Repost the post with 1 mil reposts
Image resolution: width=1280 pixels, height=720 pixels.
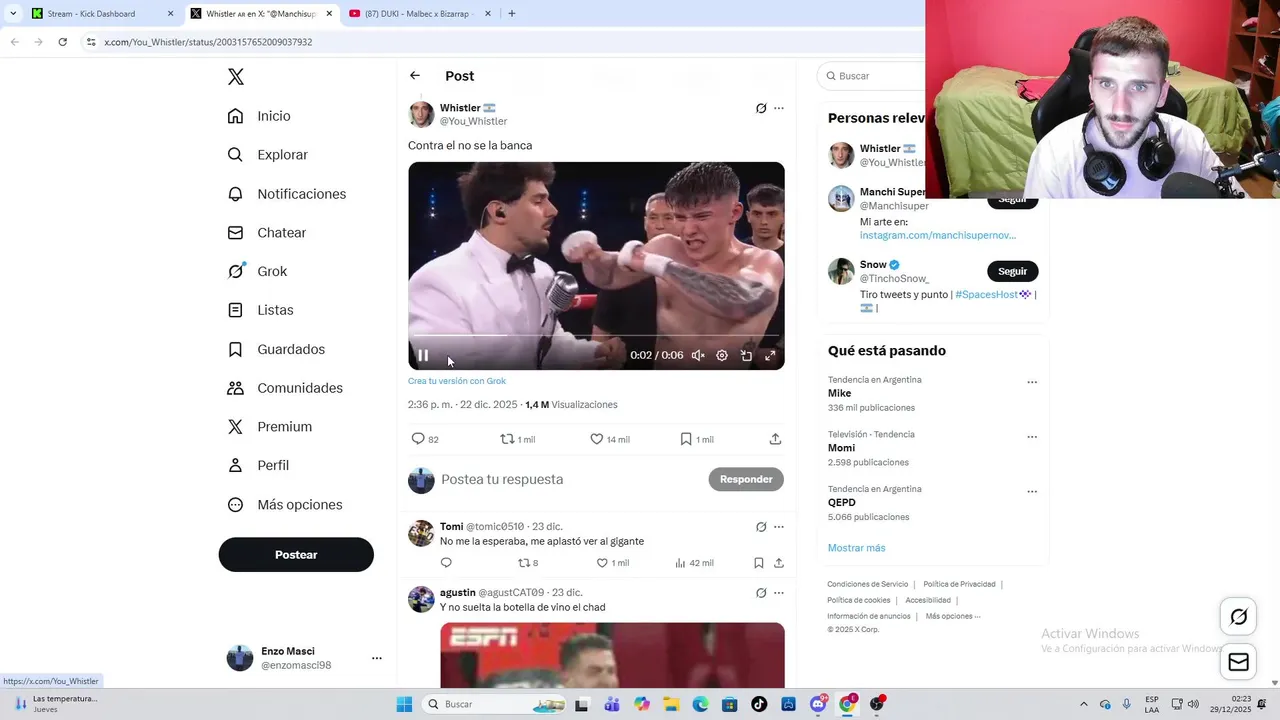(517, 439)
